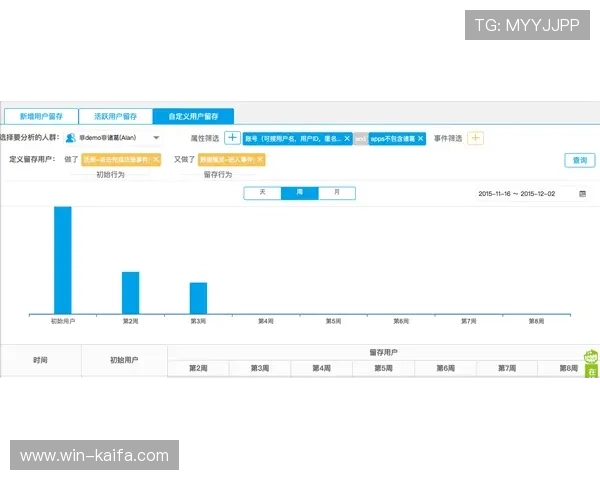Viewport: 600px width, 480px height.
Task: Click the 第5周 table column header
Action: (383, 368)
